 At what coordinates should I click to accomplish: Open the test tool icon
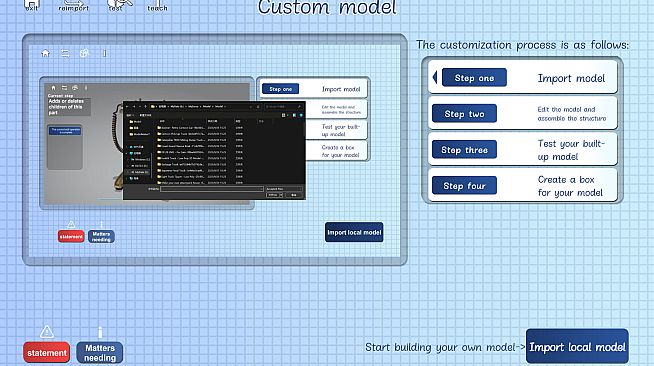point(120,5)
